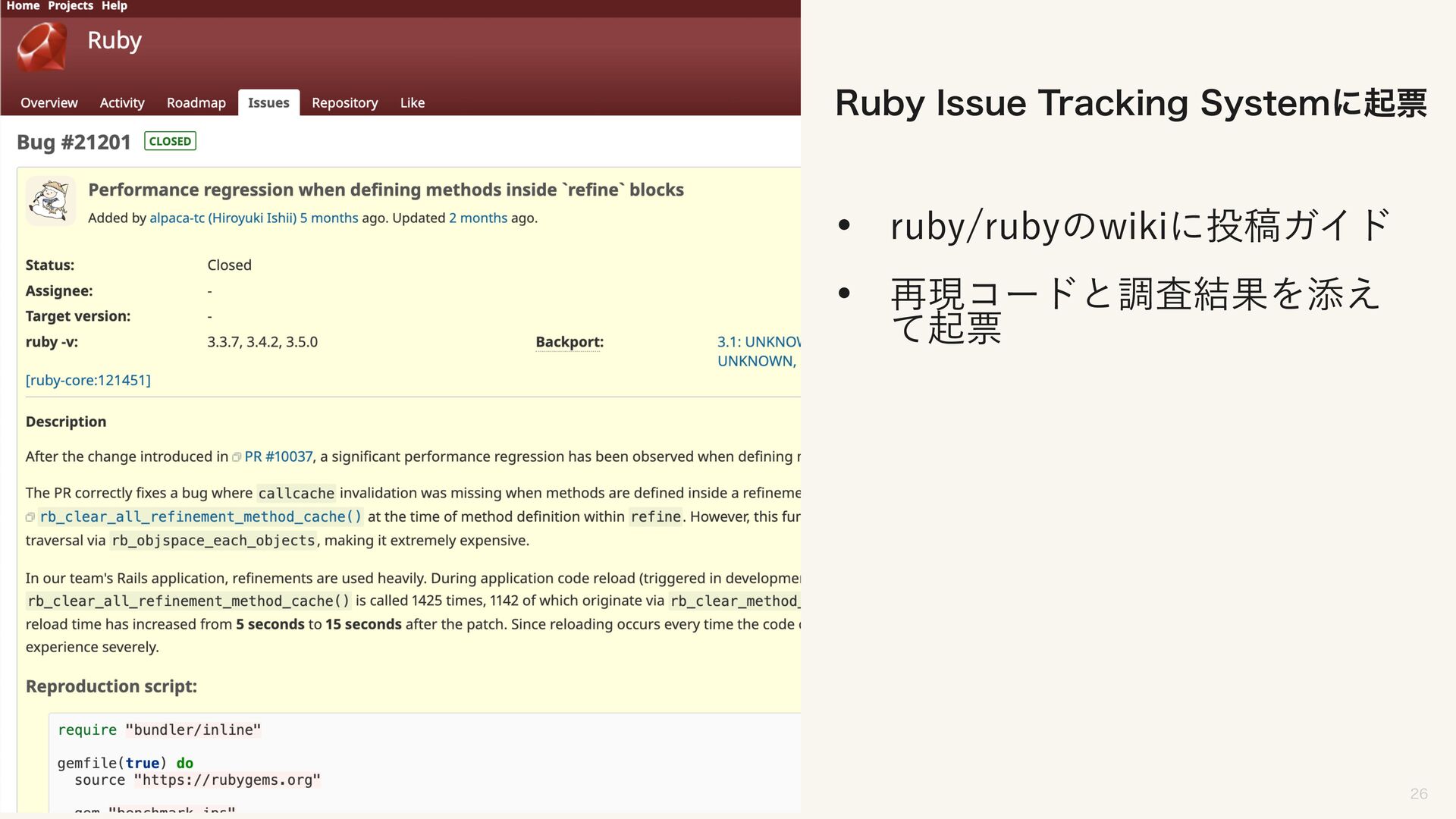Click the 'Backport:' field label
The image size is (1456, 819).
pyautogui.click(x=570, y=342)
